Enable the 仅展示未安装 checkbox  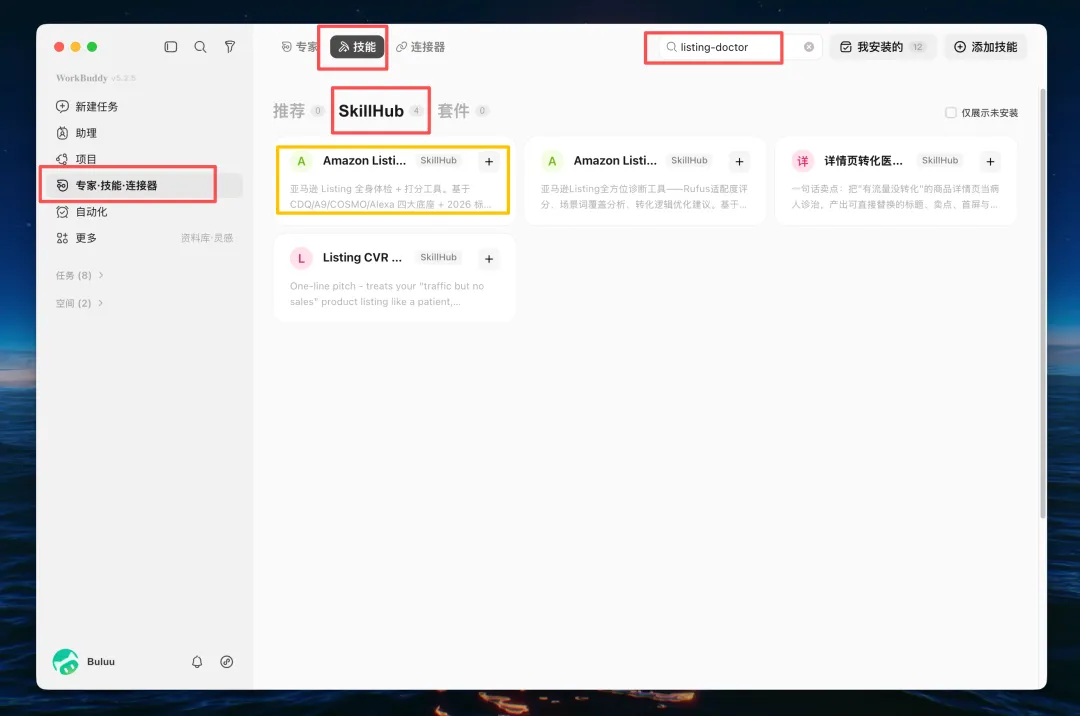[x=951, y=112]
